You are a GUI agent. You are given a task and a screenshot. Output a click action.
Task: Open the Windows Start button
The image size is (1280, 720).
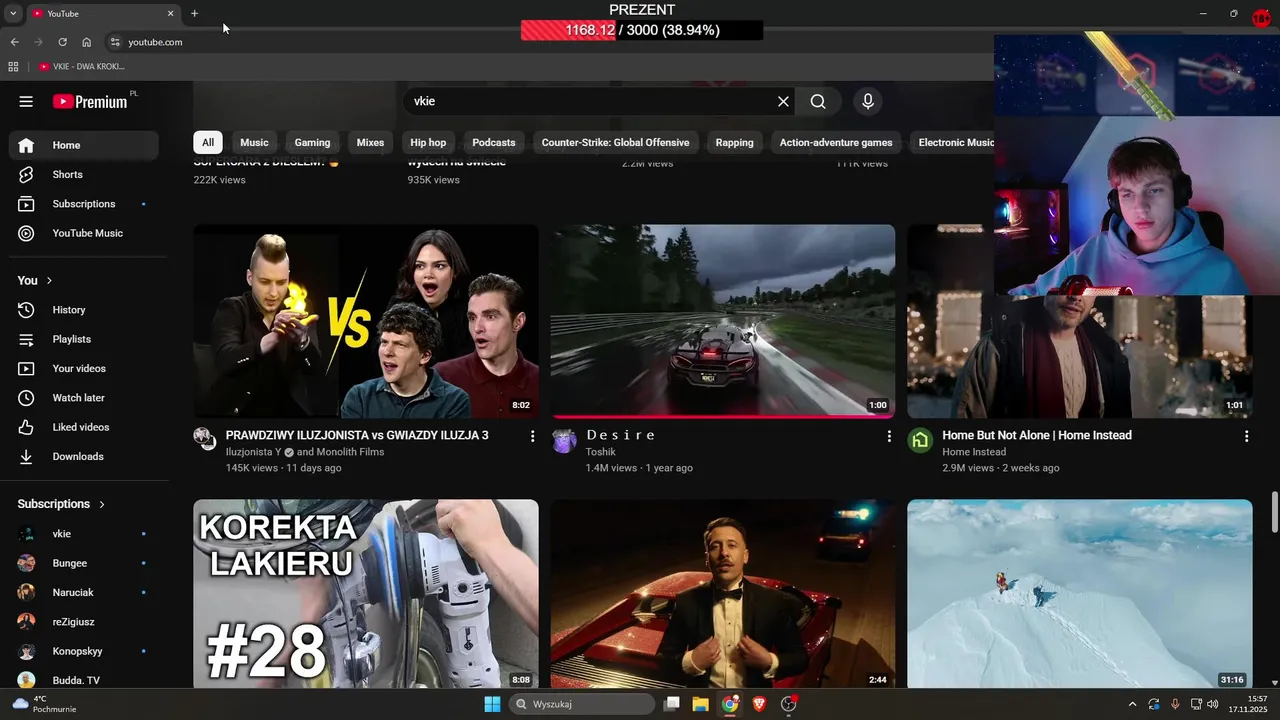pyautogui.click(x=492, y=704)
